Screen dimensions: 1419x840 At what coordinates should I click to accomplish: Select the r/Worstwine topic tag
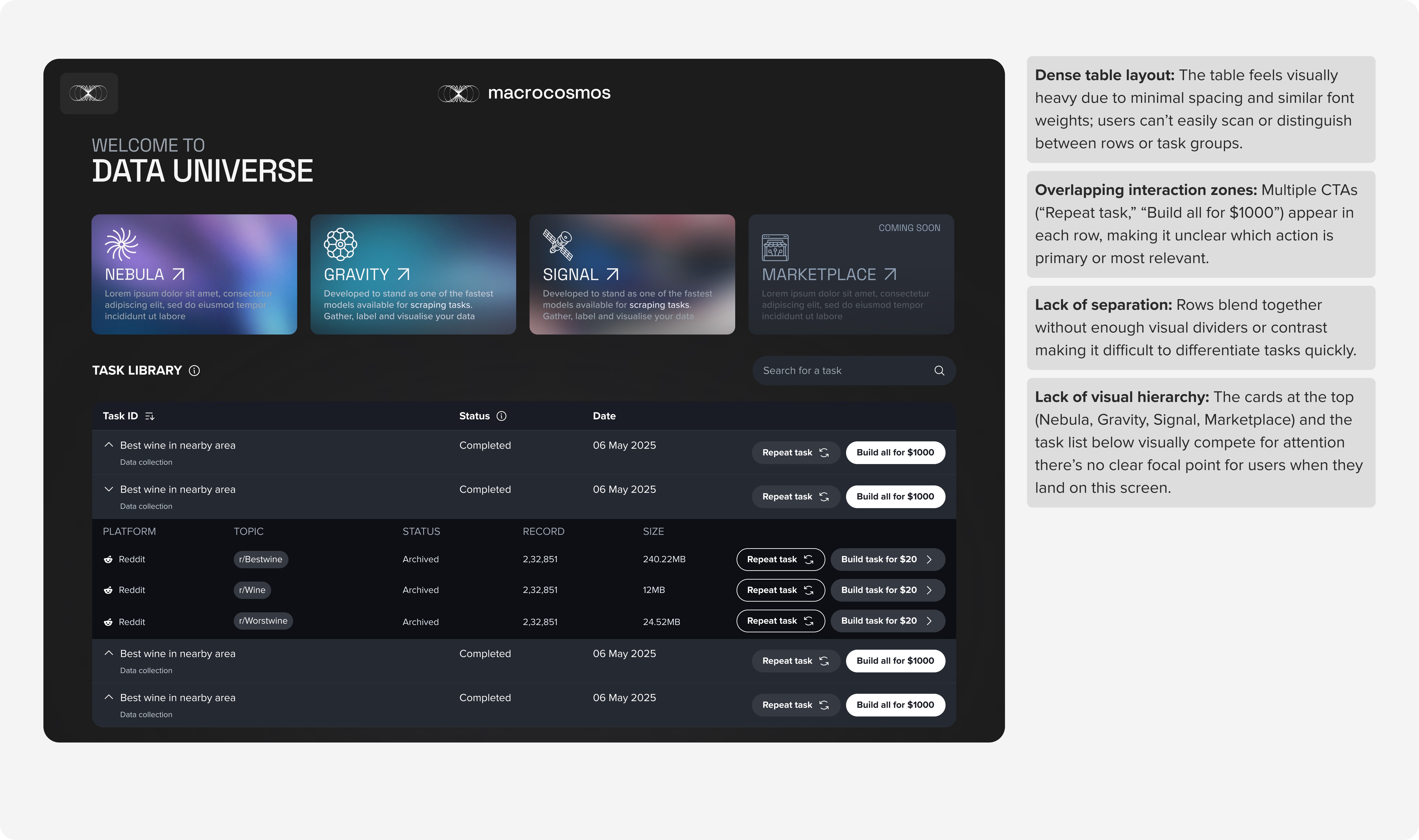click(263, 621)
